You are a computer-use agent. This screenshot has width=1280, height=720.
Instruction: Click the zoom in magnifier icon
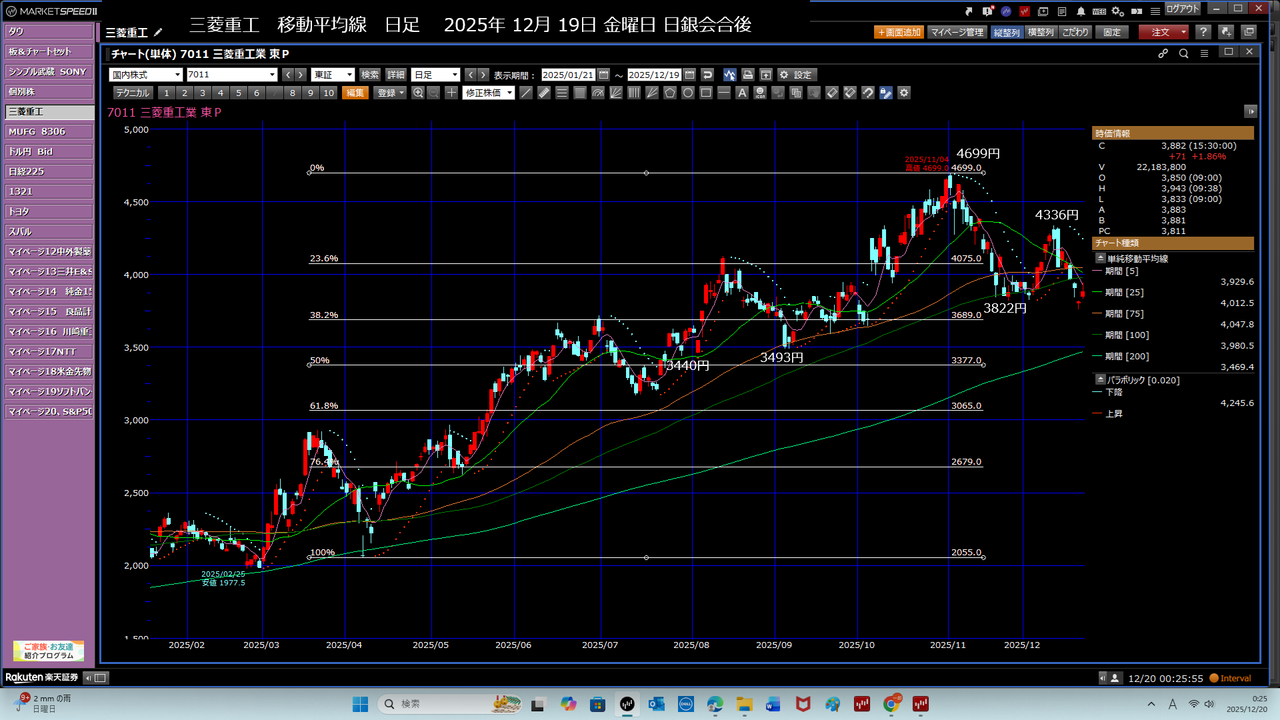coord(418,93)
